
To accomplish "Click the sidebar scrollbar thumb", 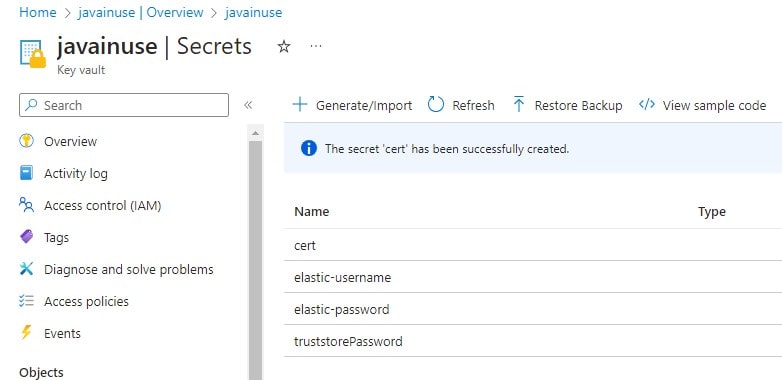I will pyautogui.click(x=255, y=259).
